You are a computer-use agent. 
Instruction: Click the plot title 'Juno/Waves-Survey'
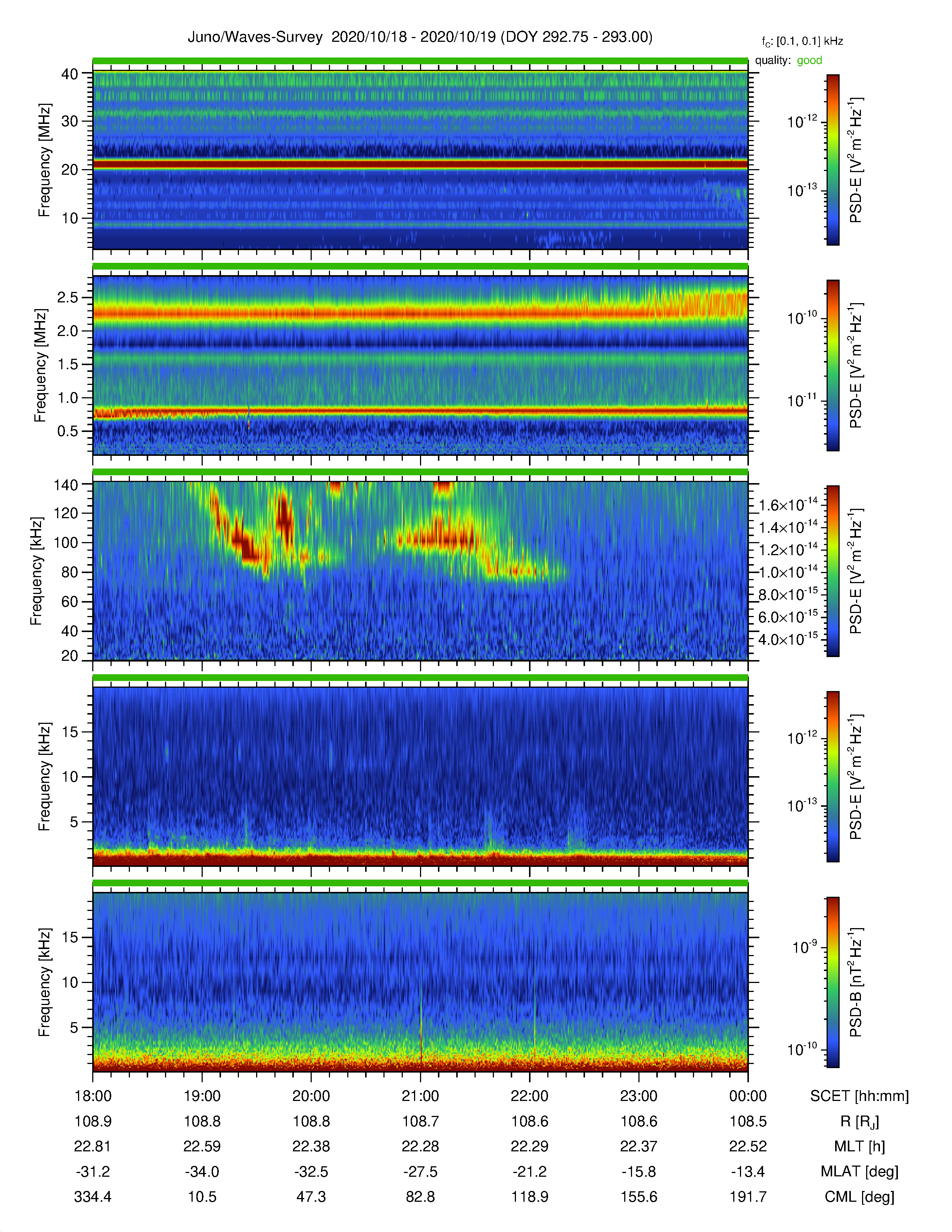pos(255,37)
